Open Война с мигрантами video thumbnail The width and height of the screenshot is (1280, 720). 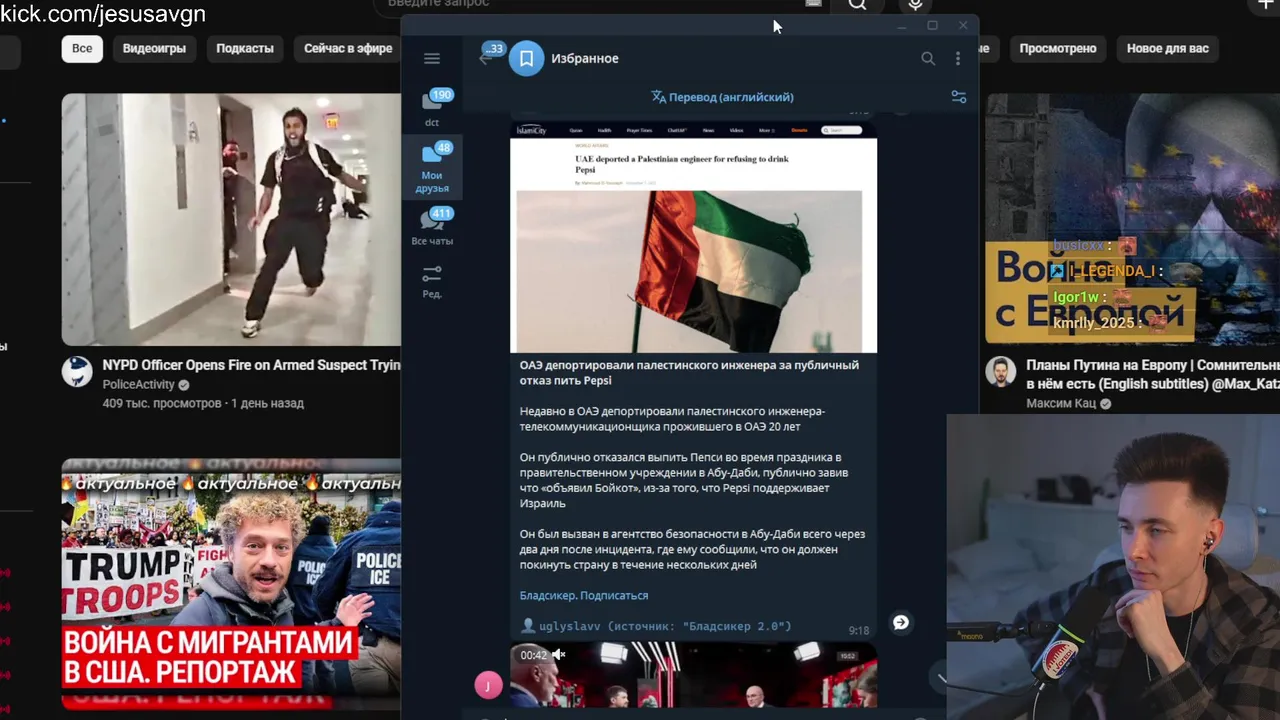coord(231,584)
